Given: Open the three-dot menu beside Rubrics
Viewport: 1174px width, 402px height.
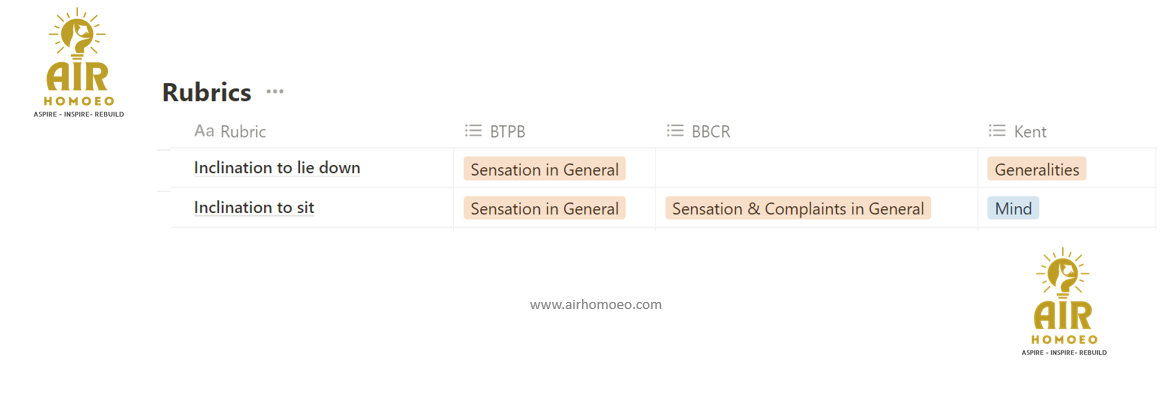Looking at the screenshot, I should coord(275,92).
